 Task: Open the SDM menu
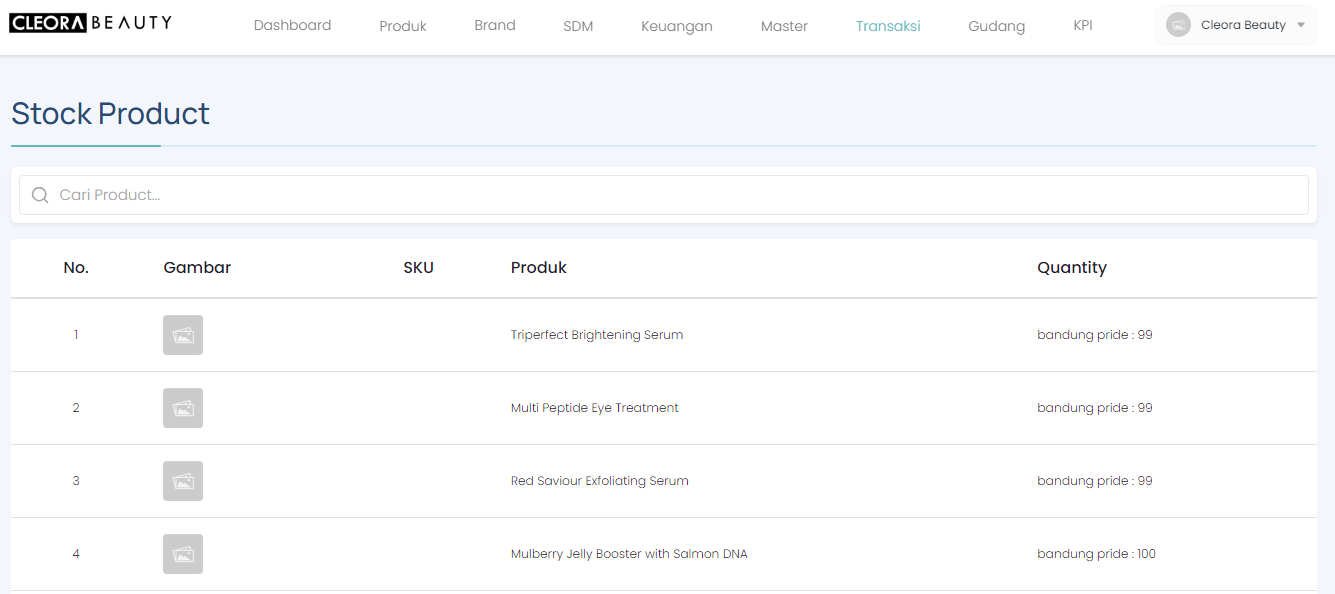(578, 26)
